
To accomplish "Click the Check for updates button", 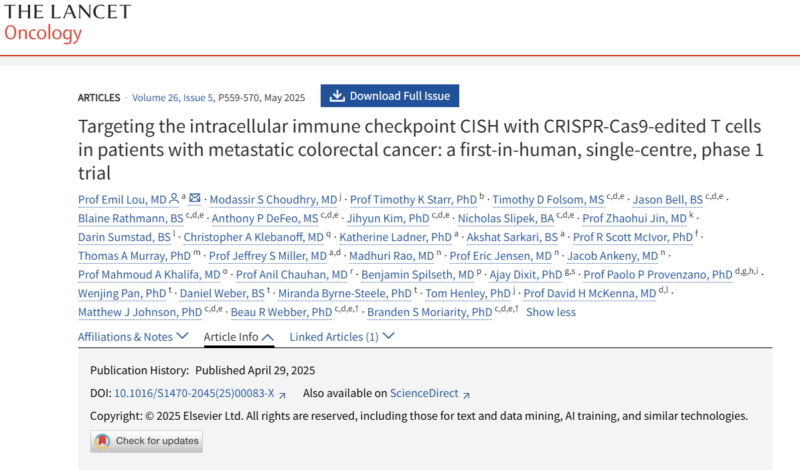I will click(146, 441).
